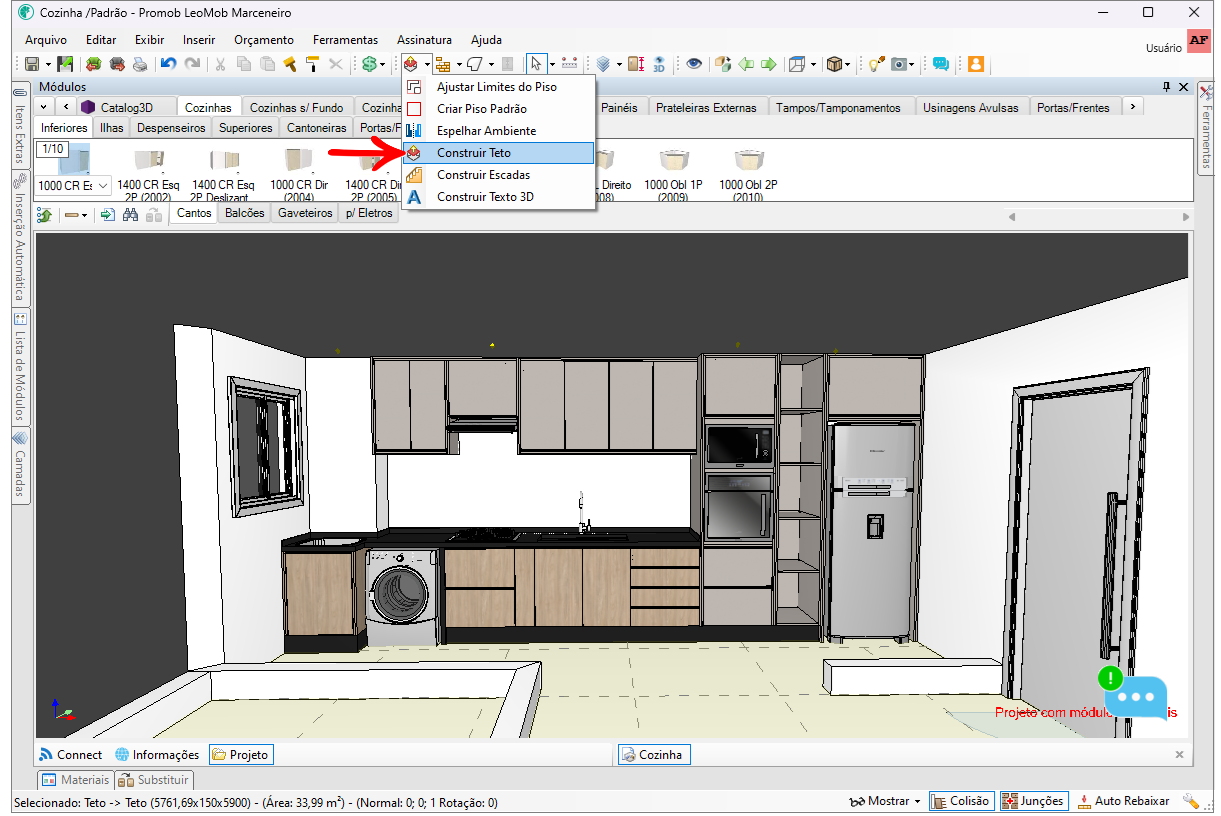Choose Ajustar Limites do Piso
This screenshot has height=816, width=1221.
[x=497, y=87]
